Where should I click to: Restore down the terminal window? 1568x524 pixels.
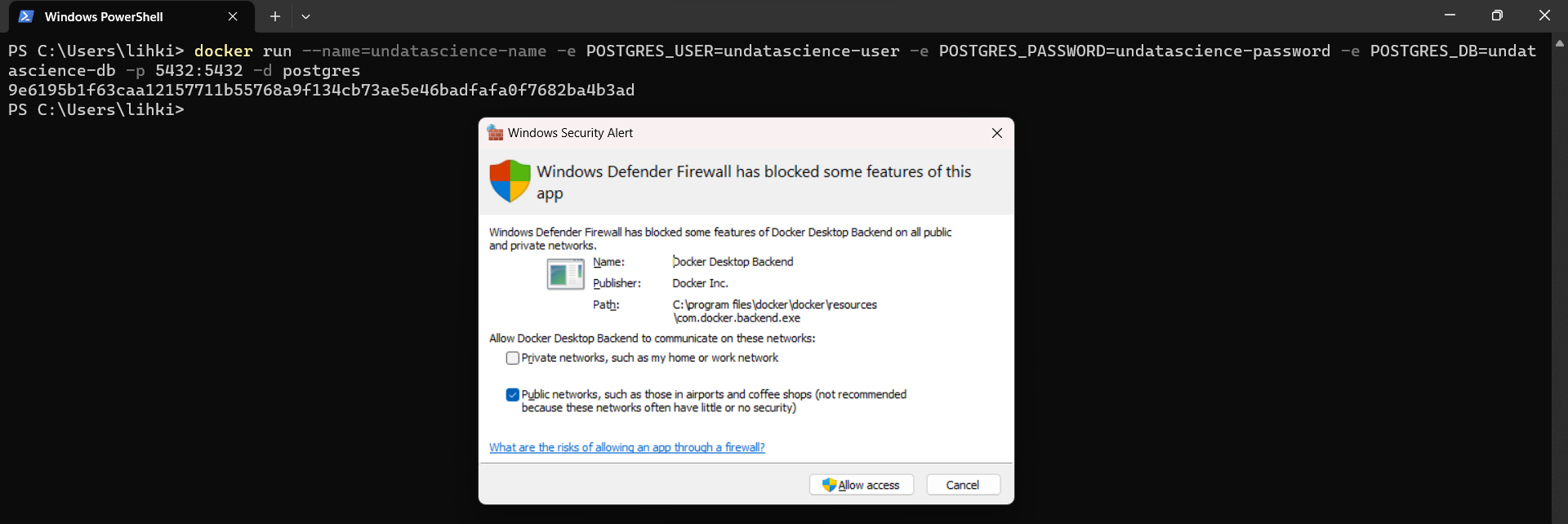point(1497,16)
